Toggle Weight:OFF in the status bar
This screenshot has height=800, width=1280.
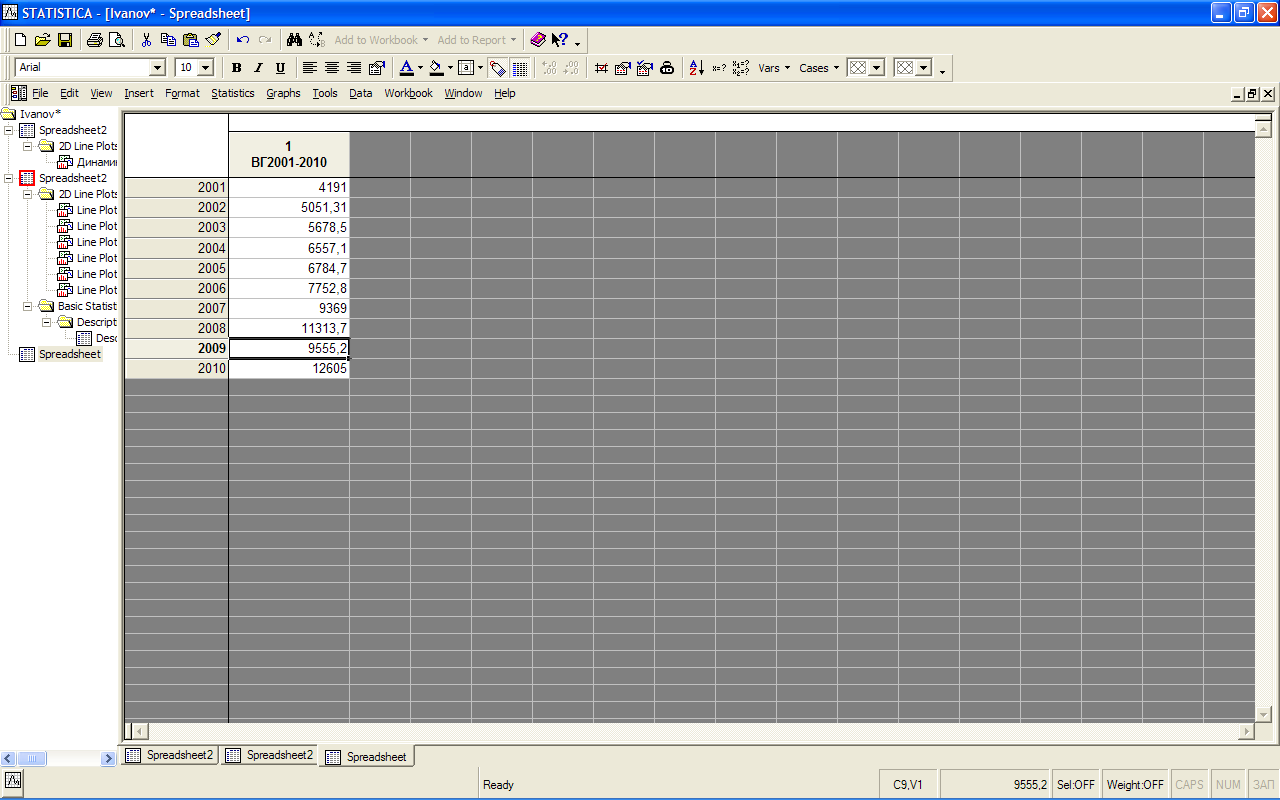[x=1136, y=785]
